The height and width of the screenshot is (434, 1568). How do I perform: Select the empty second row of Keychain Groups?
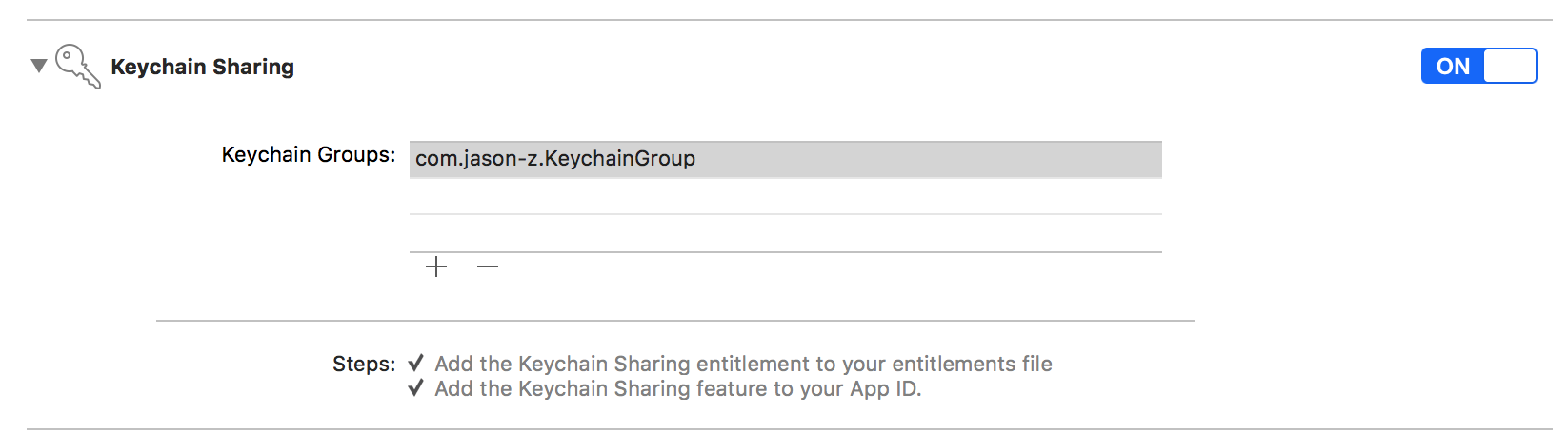point(786,196)
